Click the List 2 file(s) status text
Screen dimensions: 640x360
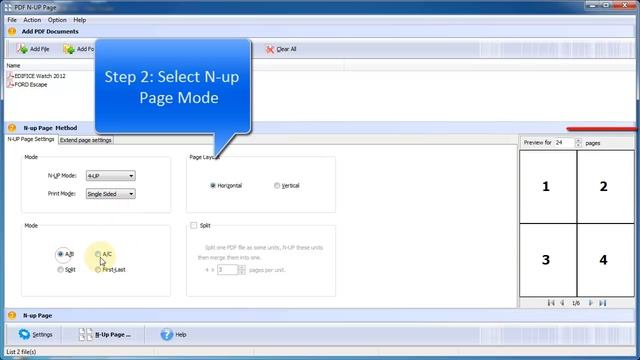pyautogui.click(x=21, y=351)
